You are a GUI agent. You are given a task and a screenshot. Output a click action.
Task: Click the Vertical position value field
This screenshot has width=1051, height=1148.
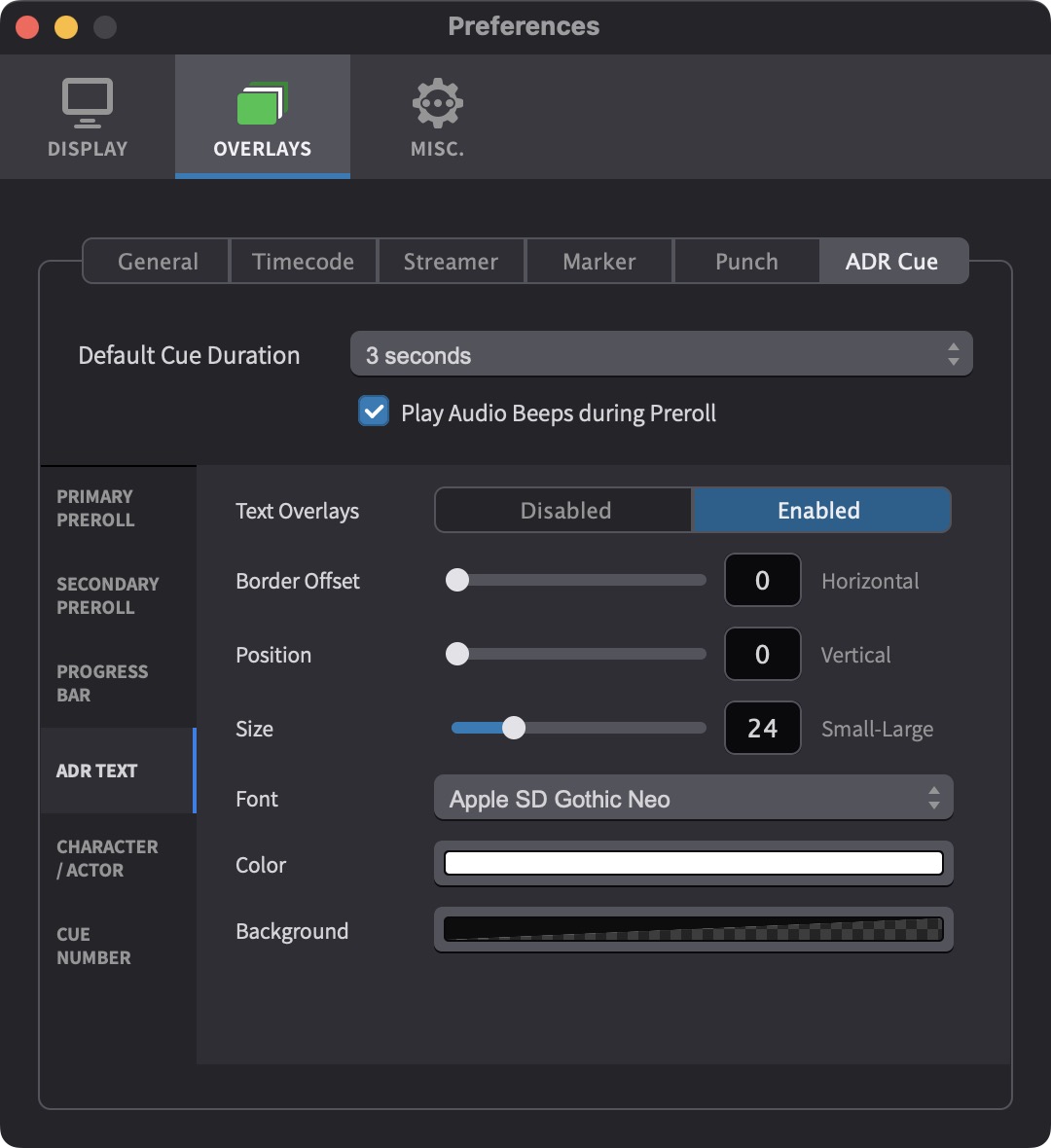[x=762, y=654]
